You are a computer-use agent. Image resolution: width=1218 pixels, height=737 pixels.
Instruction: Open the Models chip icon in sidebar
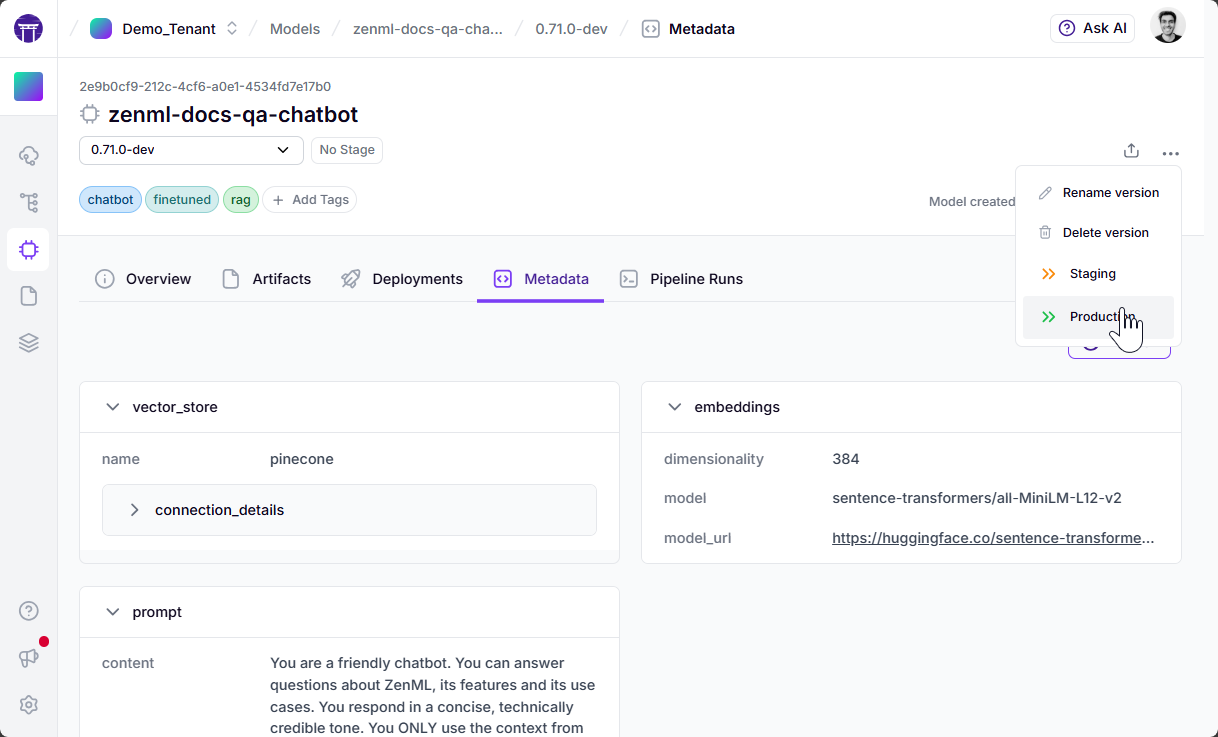pyautogui.click(x=28, y=249)
